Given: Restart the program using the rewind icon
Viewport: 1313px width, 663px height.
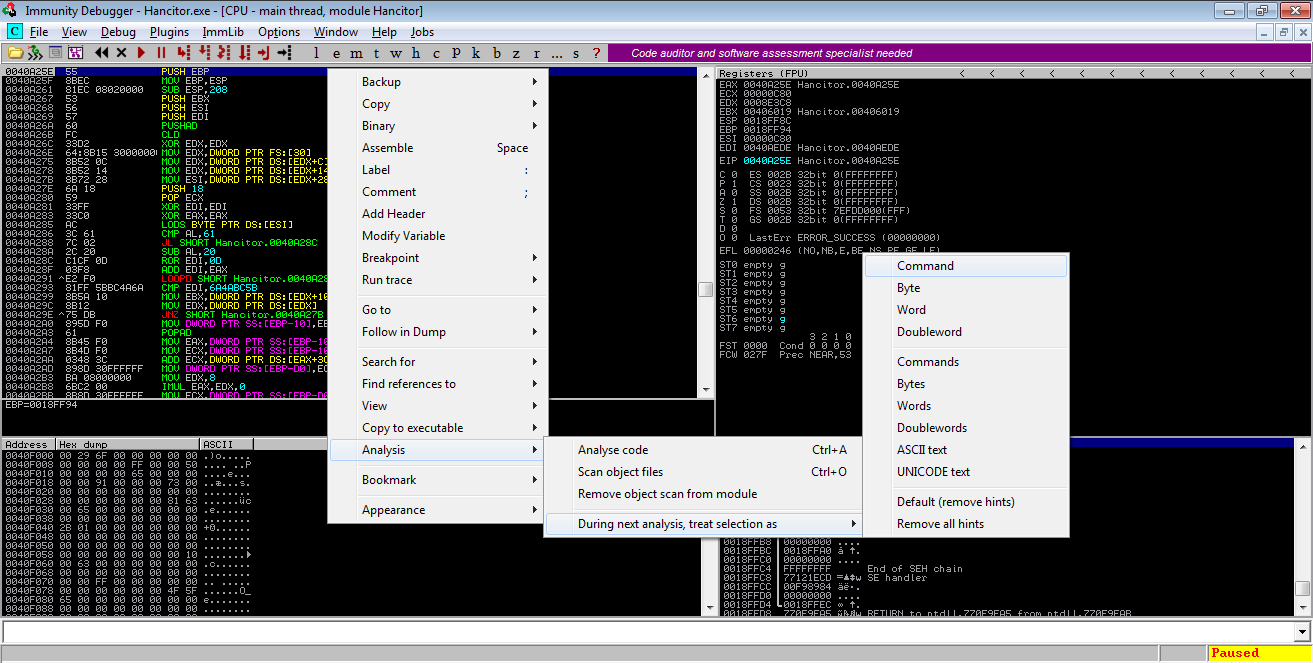Looking at the screenshot, I should (x=102, y=52).
